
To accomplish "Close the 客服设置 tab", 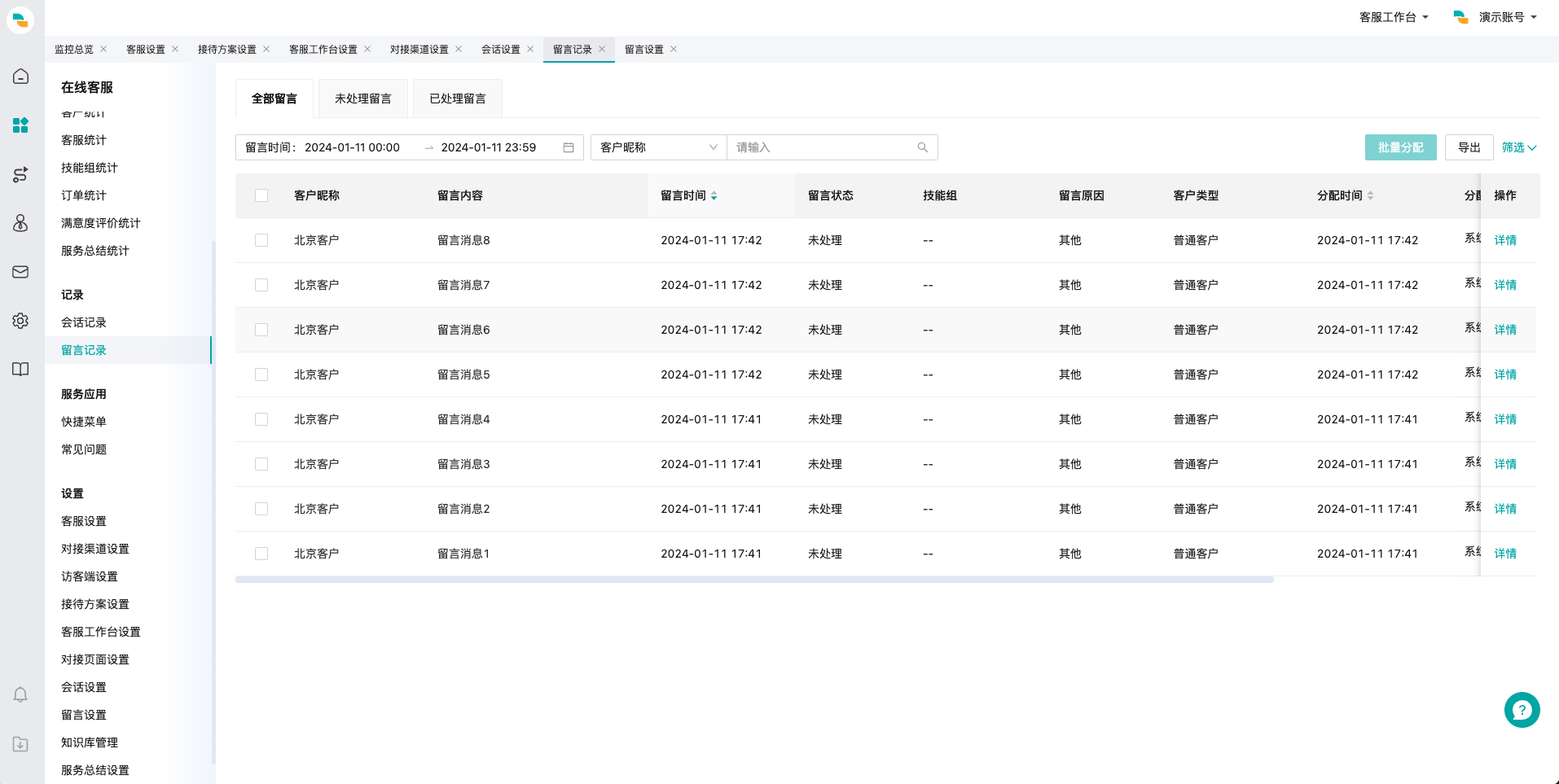I will pyautogui.click(x=175, y=49).
